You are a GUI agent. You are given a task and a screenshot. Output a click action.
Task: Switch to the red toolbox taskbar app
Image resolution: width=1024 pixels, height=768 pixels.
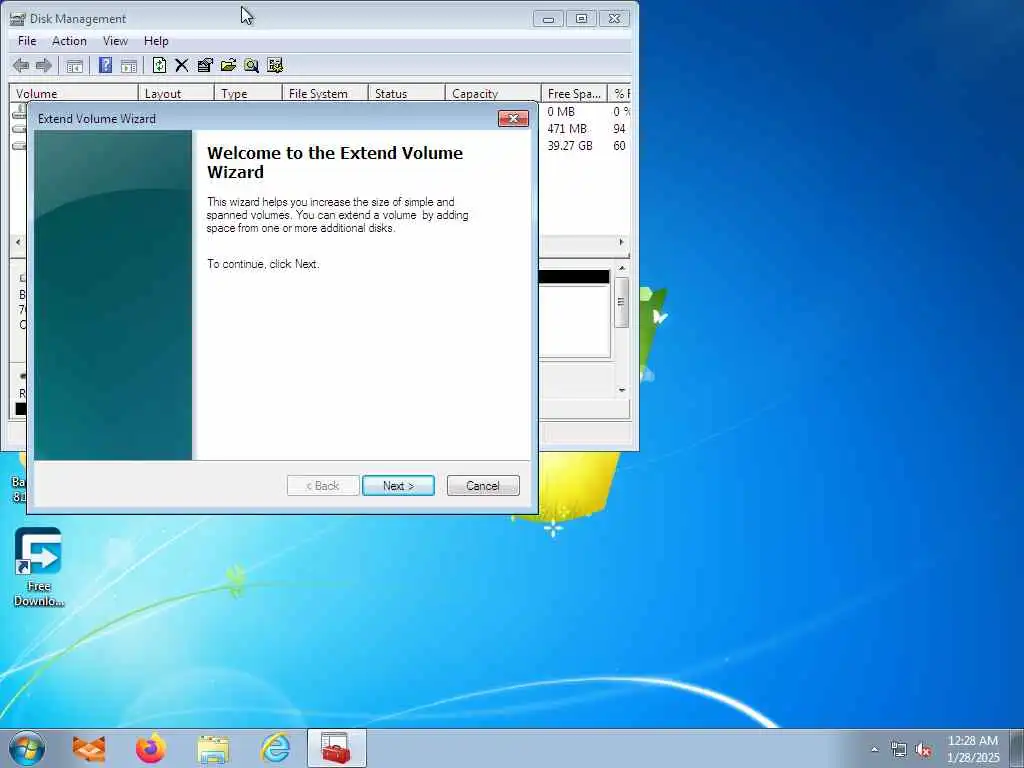[336, 748]
